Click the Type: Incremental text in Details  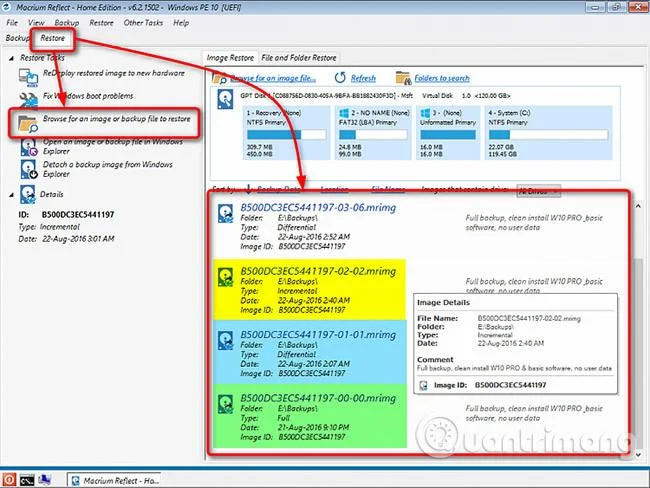pyautogui.click(x=49, y=227)
